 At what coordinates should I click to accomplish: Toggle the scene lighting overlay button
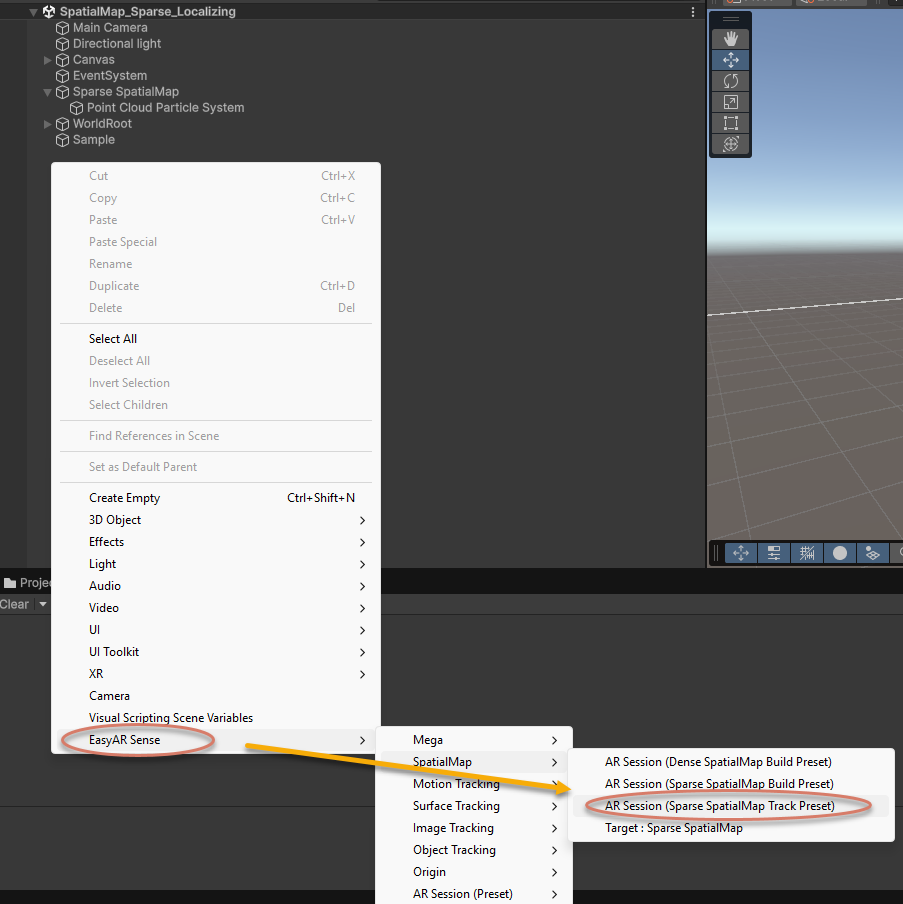872,553
